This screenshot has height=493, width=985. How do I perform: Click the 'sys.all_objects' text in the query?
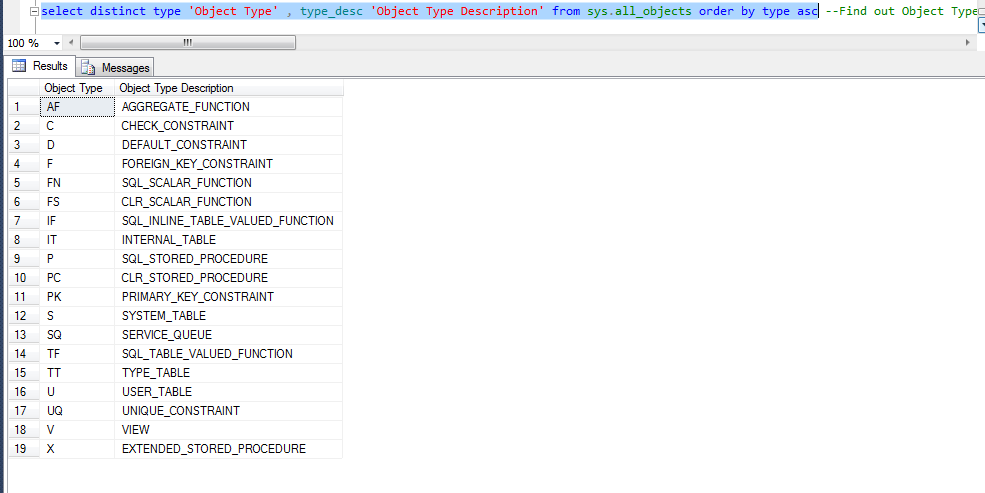pyautogui.click(x=640, y=11)
